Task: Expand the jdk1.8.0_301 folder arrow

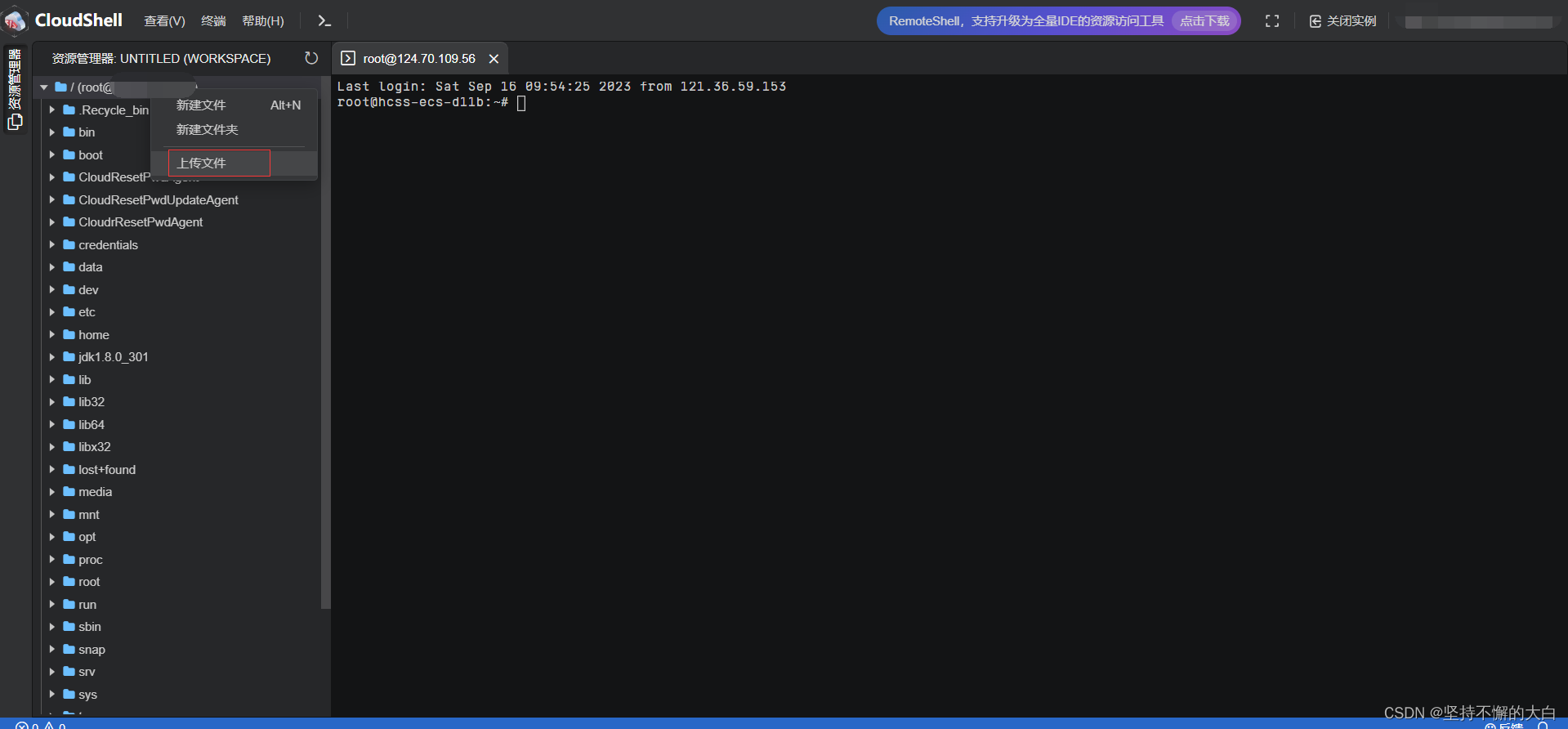Action: [52, 356]
